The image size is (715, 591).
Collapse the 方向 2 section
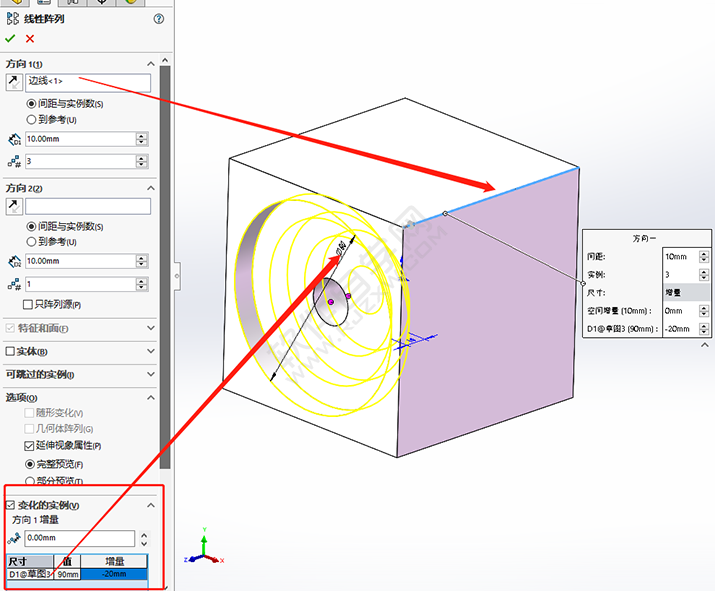pyautogui.click(x=150, y=188)
